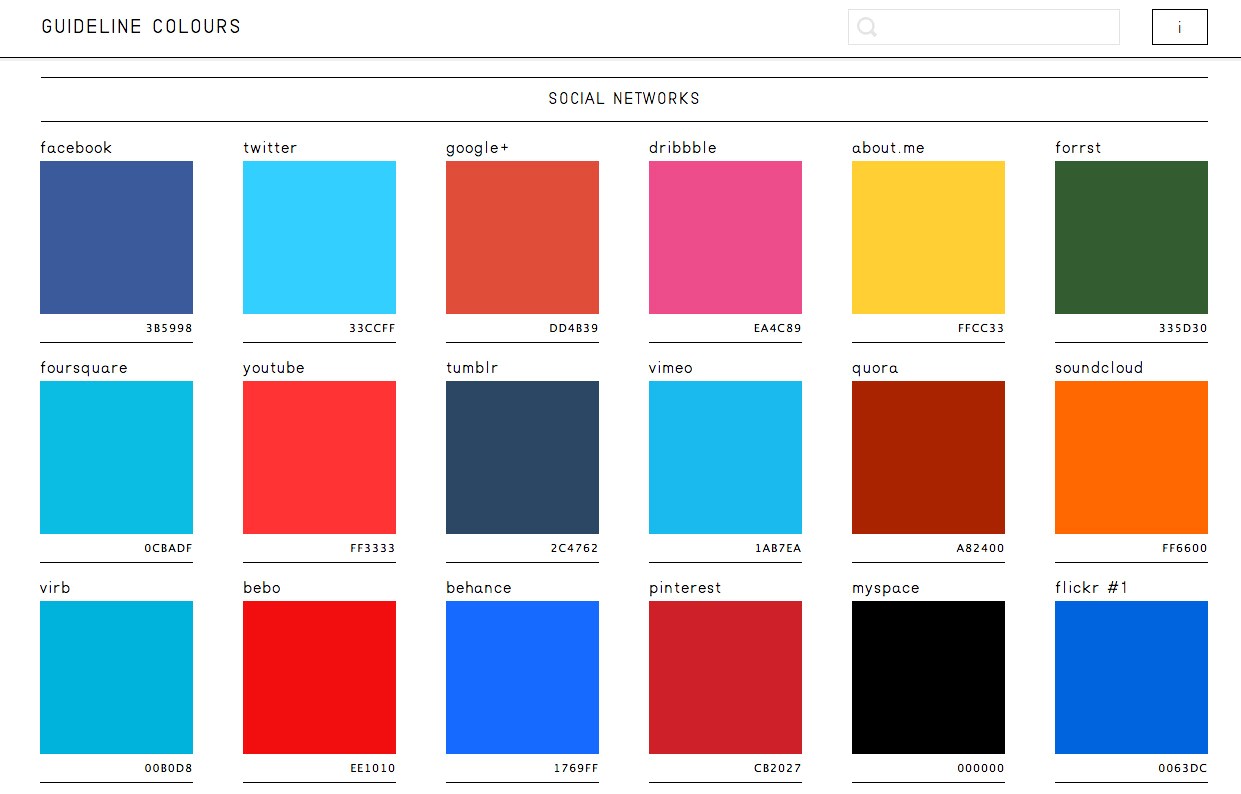Open the info button labeled i
The width and height of the screenshot is (1241, 794).
pyautogui.click(x=1180, y=27)
